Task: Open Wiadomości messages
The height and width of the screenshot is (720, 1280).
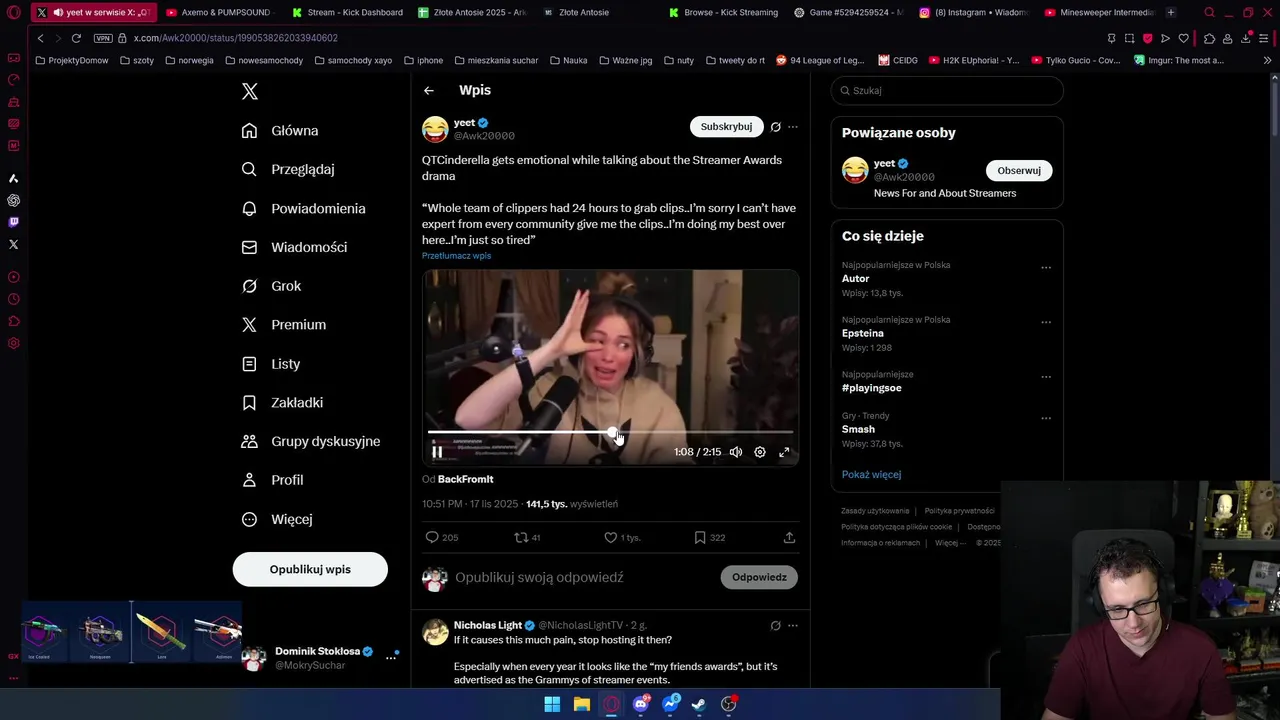Action: pos(294,247)
